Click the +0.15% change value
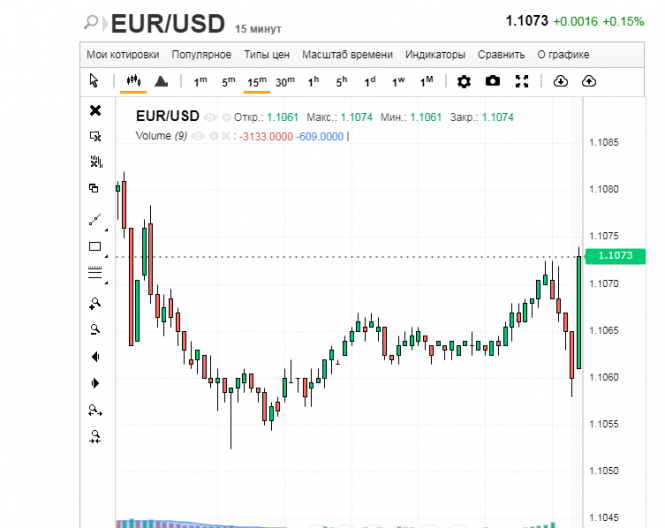 click(x=623, y=21)
